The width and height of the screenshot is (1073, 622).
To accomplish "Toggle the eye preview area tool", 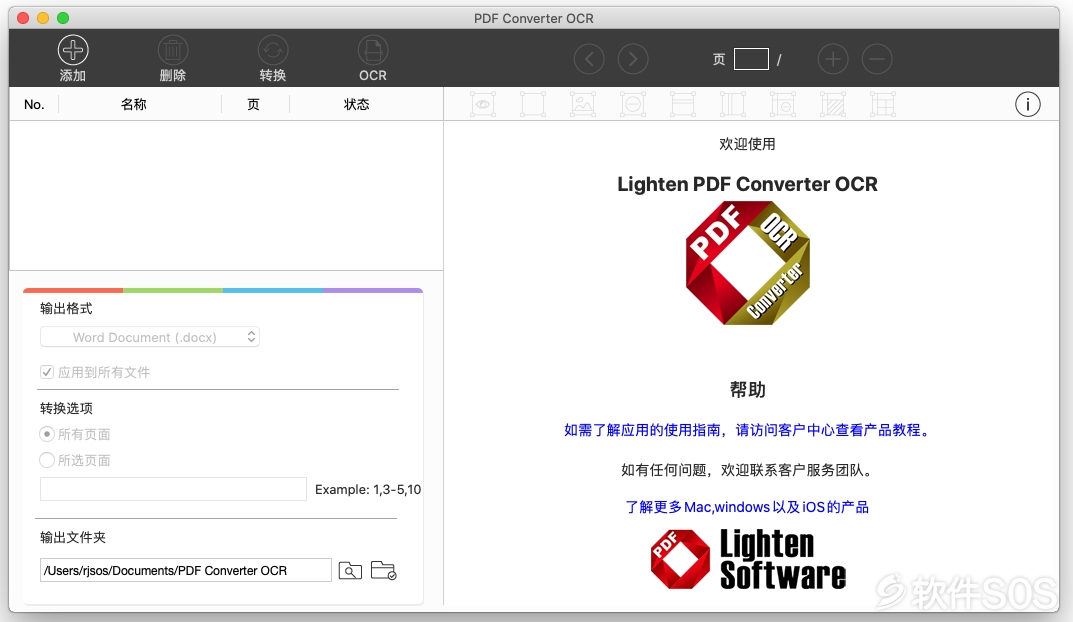I will click(x=483, y=105).
